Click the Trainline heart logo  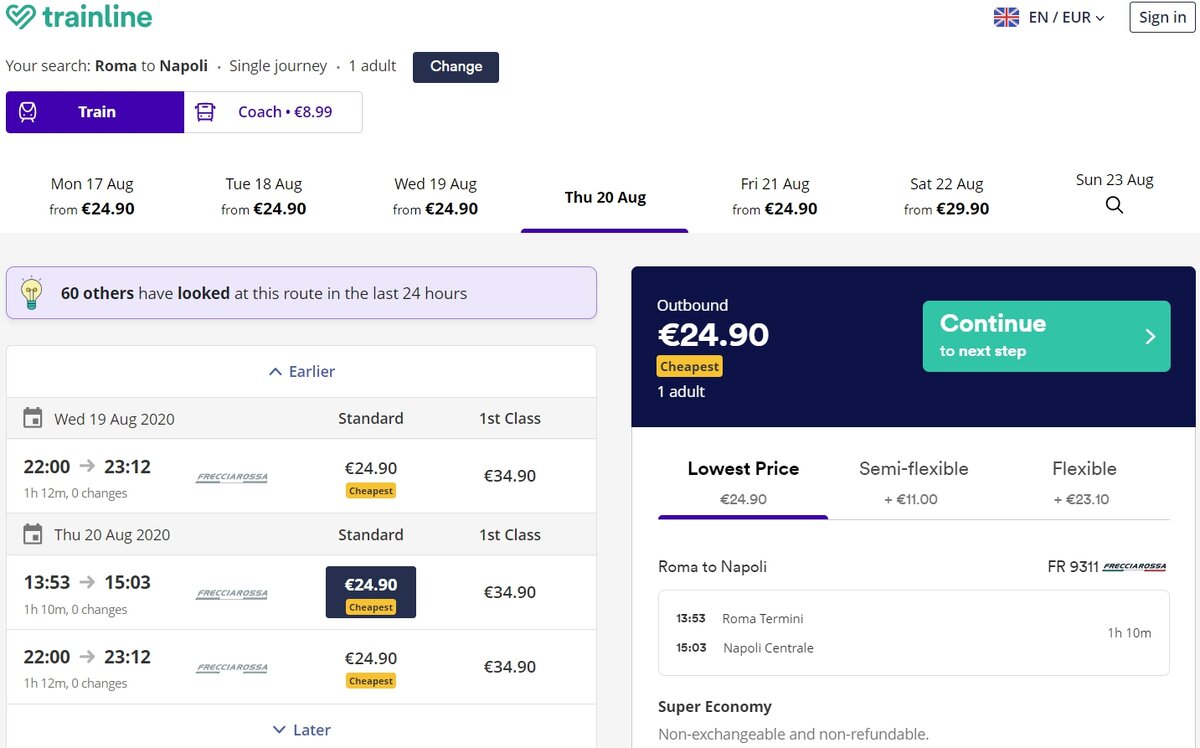pos(21,17)
